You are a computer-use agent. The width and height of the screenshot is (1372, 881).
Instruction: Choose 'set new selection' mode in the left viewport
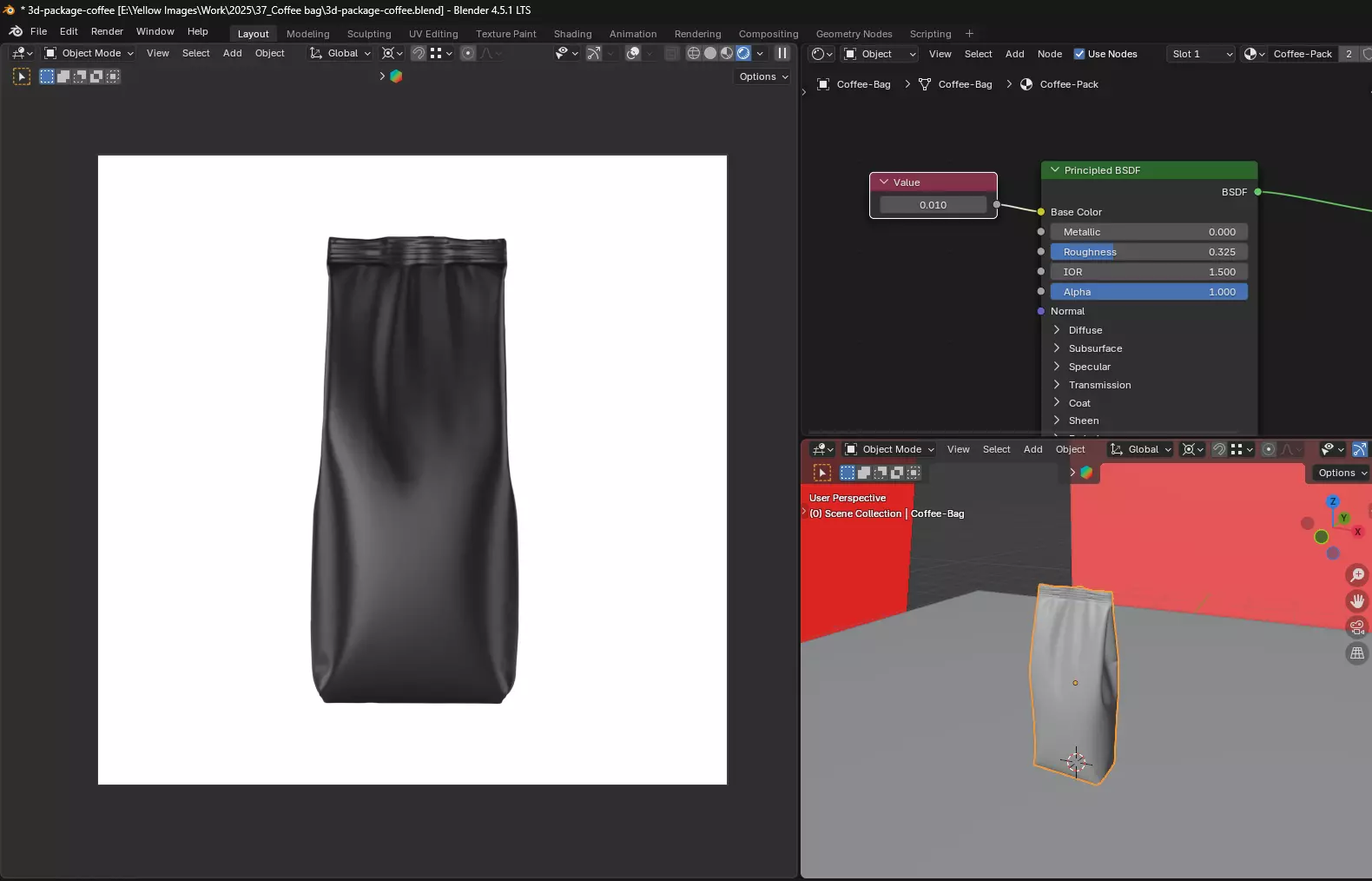coord(47,76)
